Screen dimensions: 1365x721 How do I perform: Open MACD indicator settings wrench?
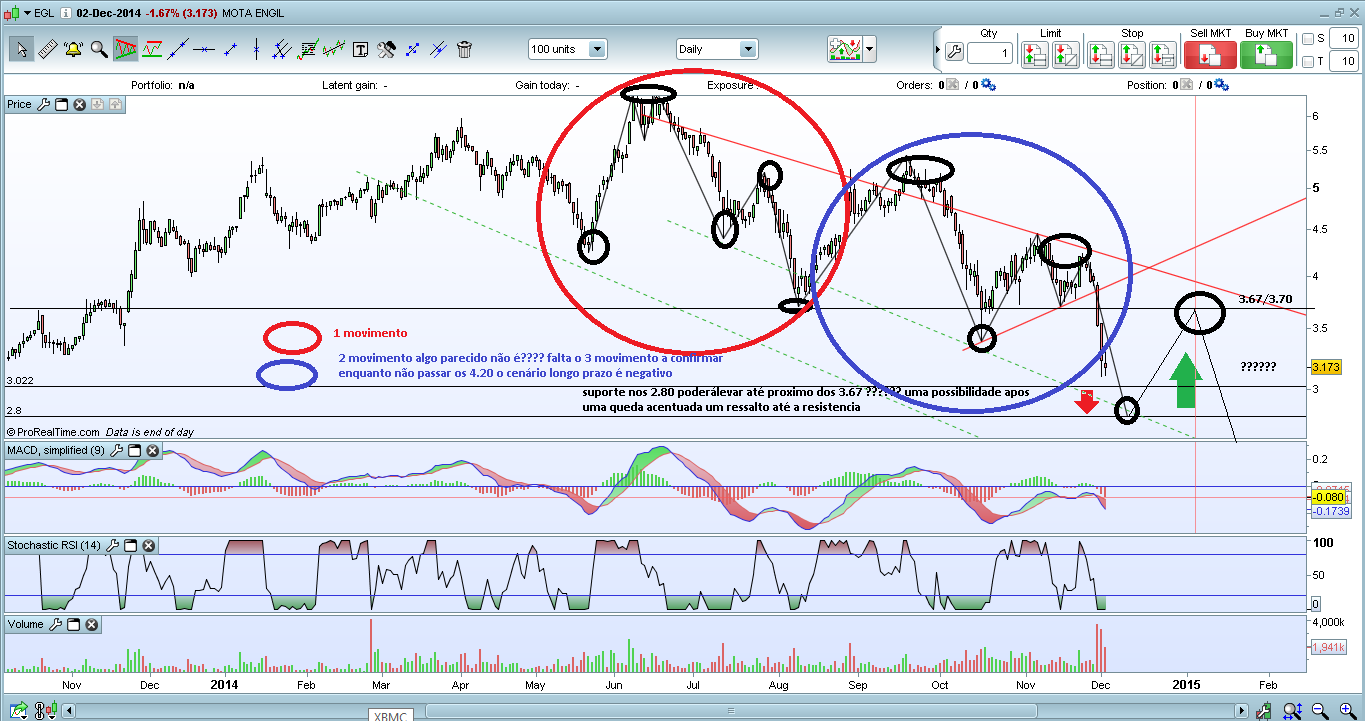[117, 451]
